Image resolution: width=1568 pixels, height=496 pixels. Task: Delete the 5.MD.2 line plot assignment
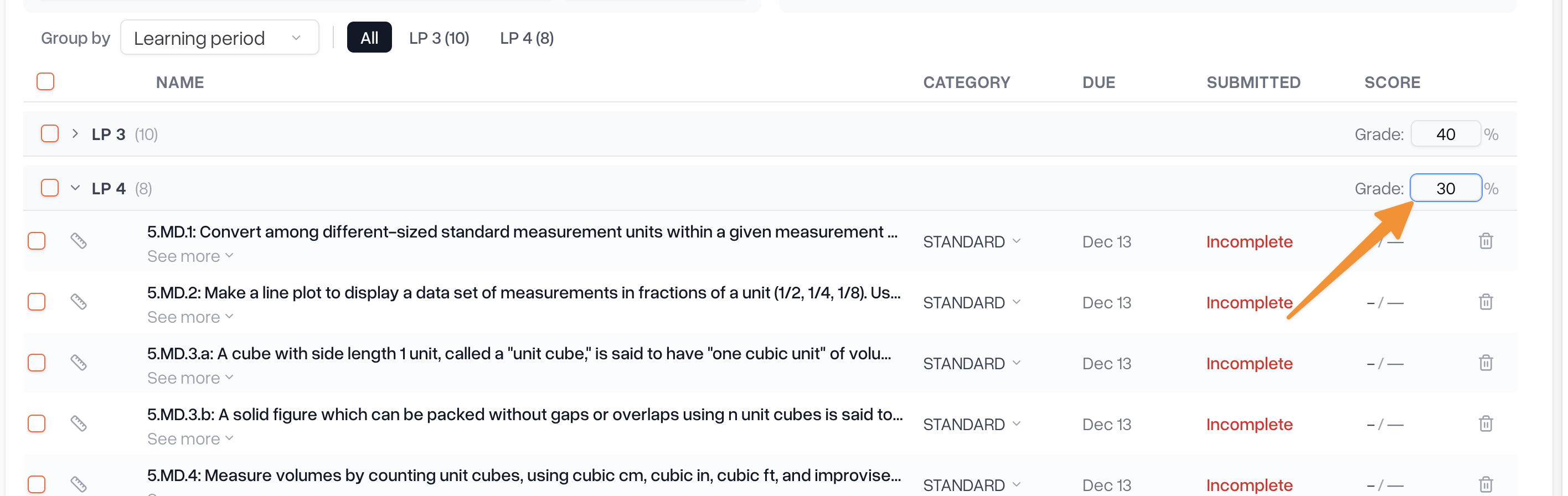1486,302
